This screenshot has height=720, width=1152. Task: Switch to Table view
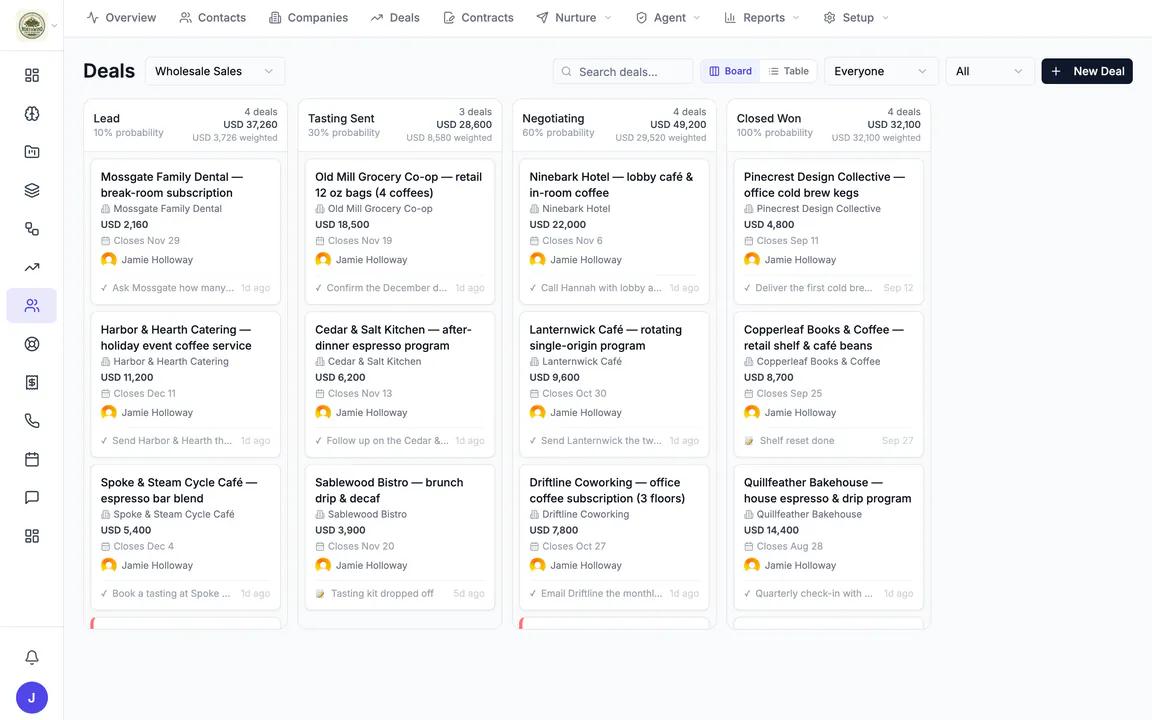(788, 71)
